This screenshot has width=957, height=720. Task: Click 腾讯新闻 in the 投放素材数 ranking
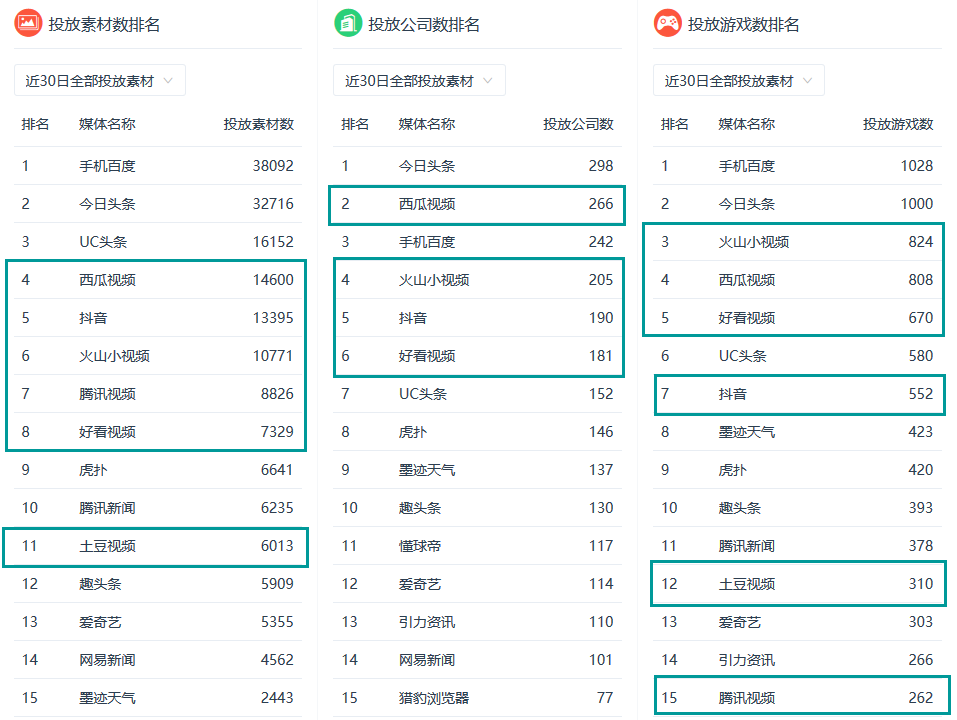pyautogui.click(x=107, y=508)
